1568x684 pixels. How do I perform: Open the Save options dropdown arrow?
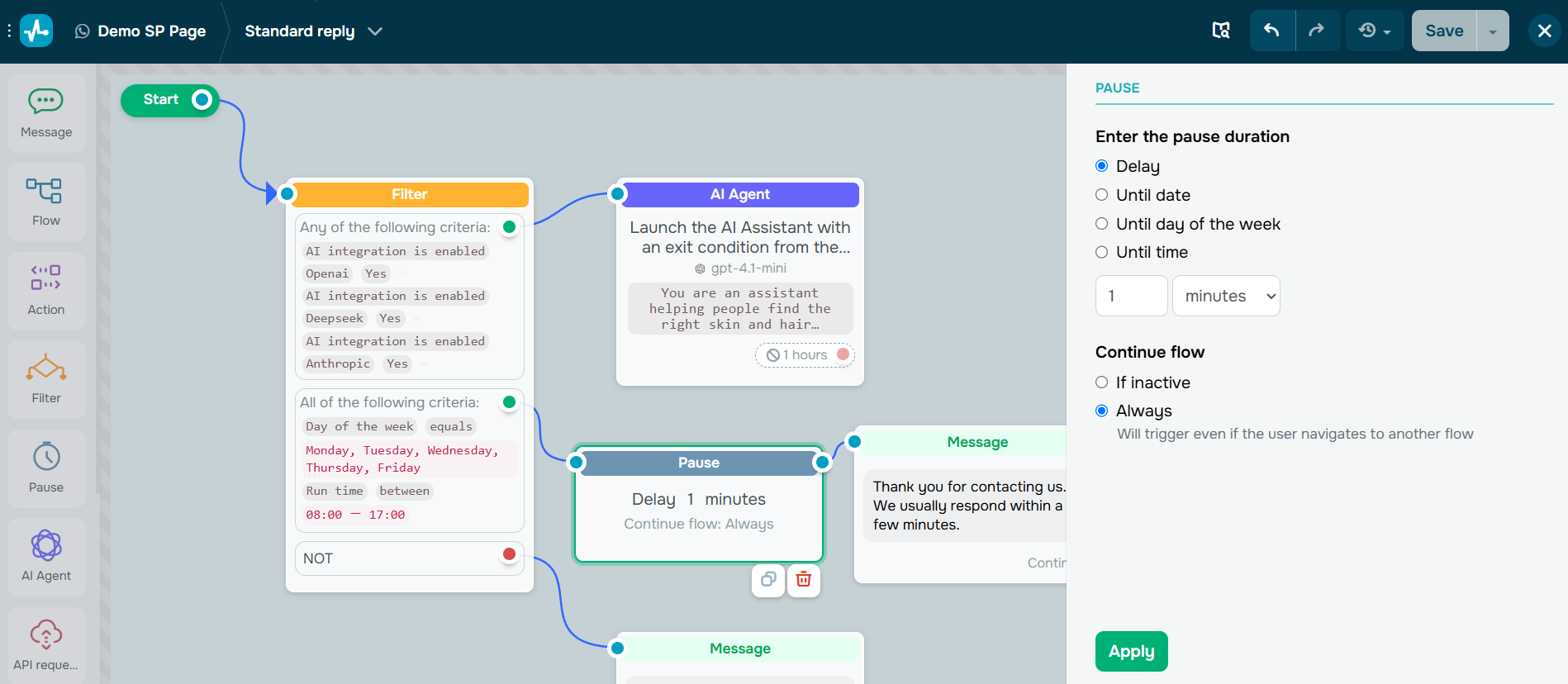point(1493,31)
